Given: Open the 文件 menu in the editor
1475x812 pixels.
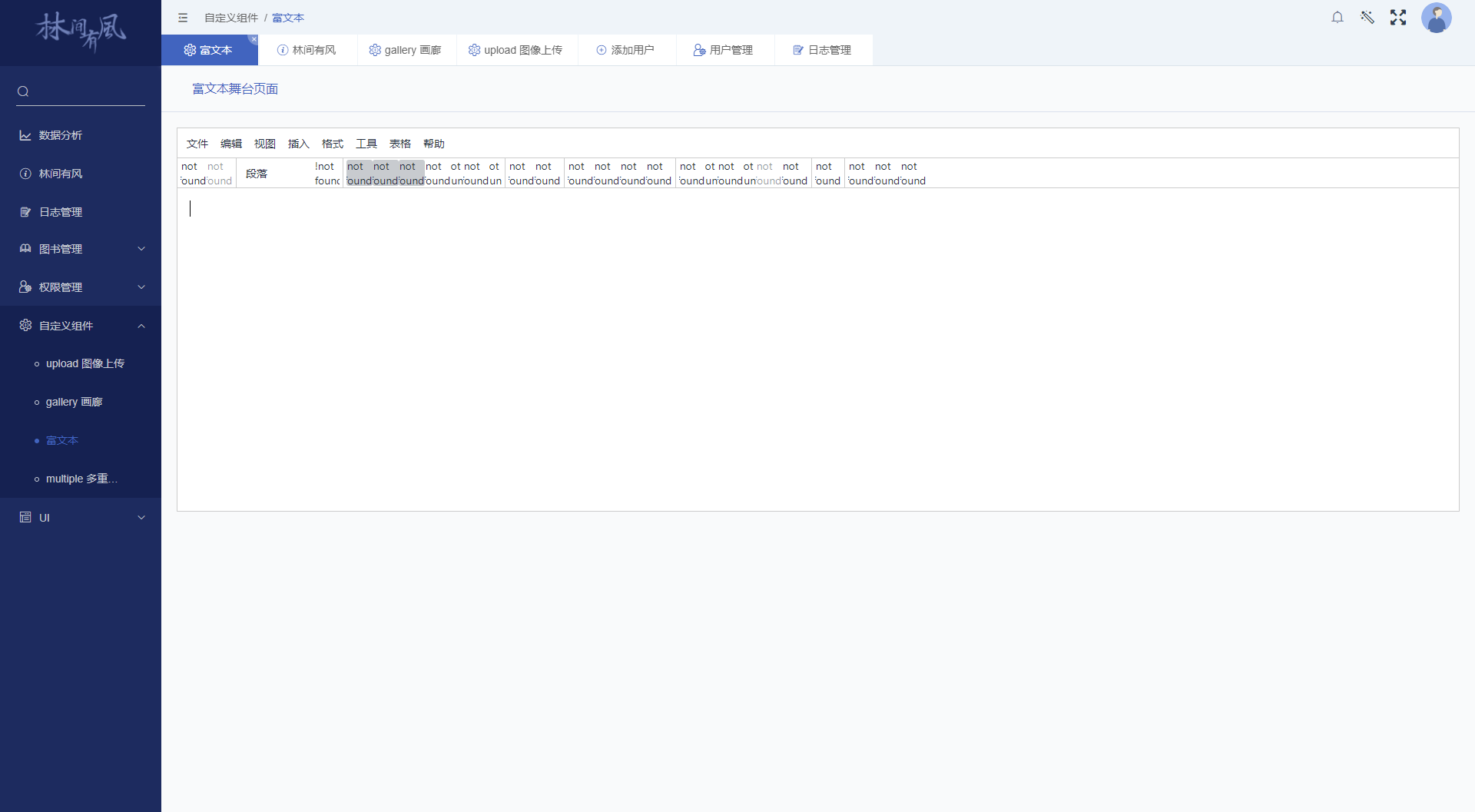Looking at the screenshot, I should click(x=197, y=144).
